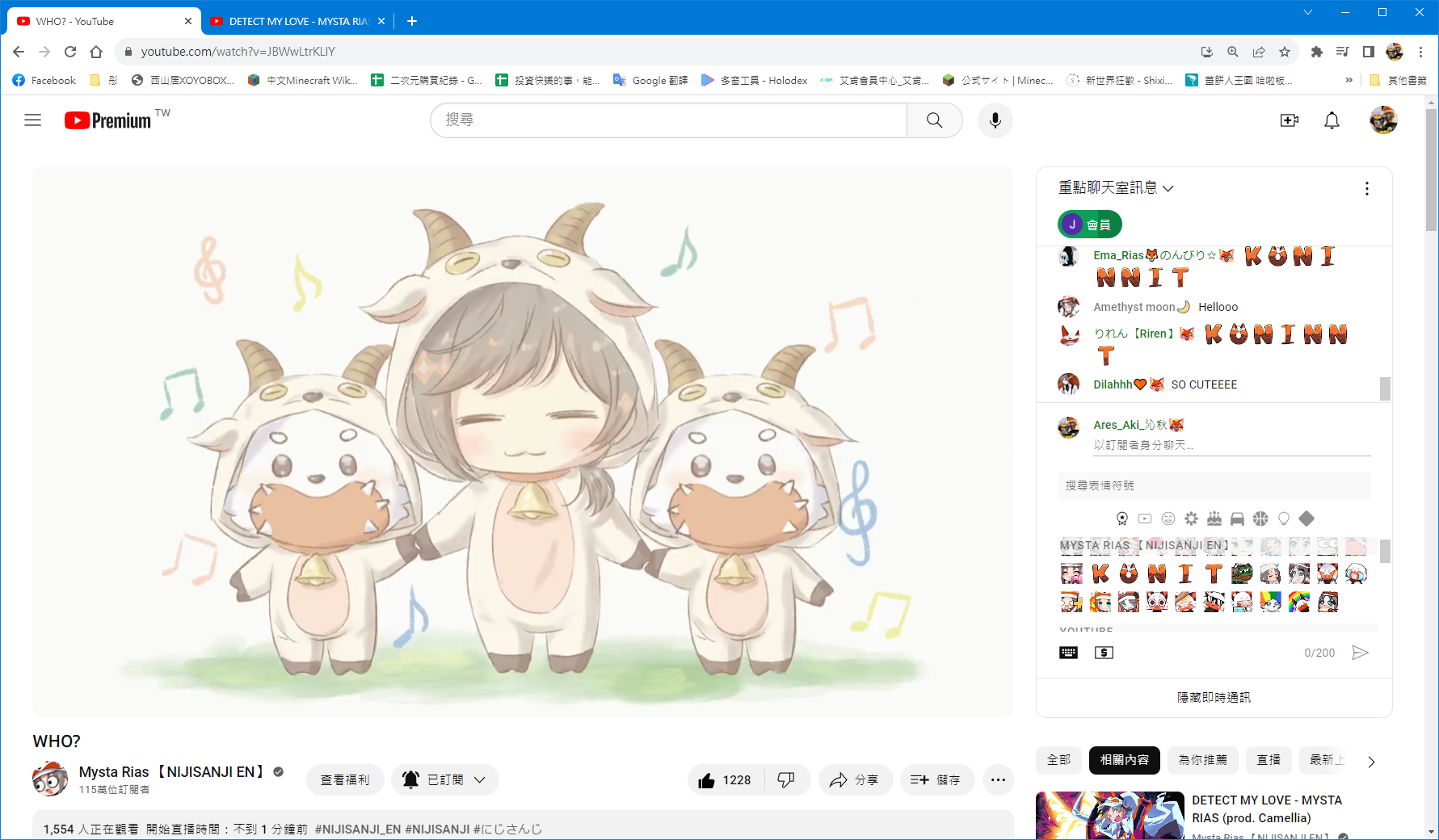The height and width of the screenshot is (840, 1439).
Task: Select the flower nature emoji category
Action: 1191,519
